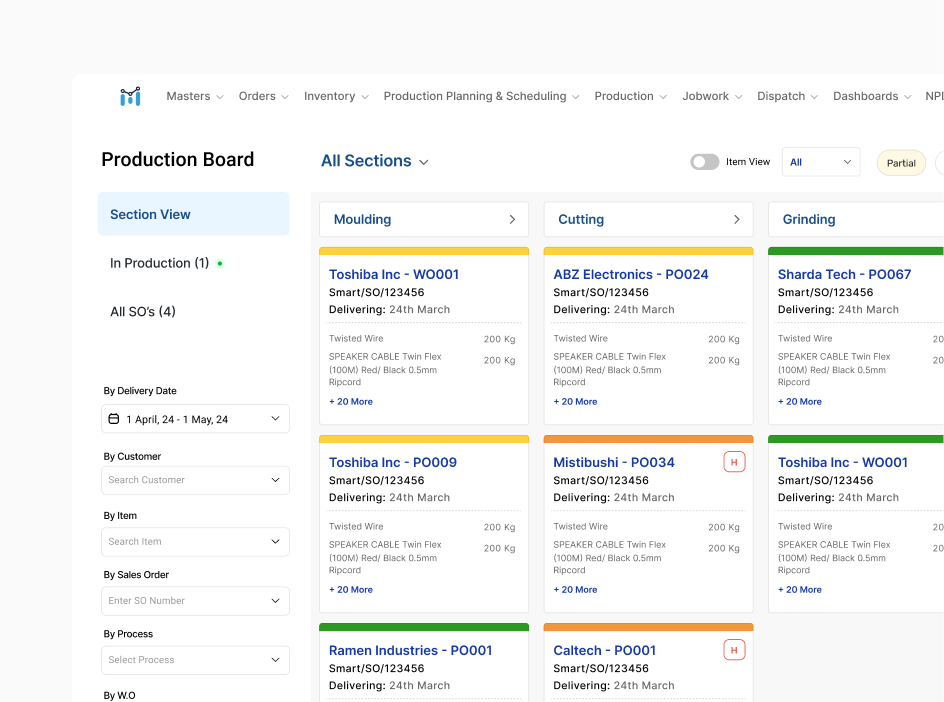Click the Enter SO Number field
This screenshot has height=702, width=944.
pos(185,601)
